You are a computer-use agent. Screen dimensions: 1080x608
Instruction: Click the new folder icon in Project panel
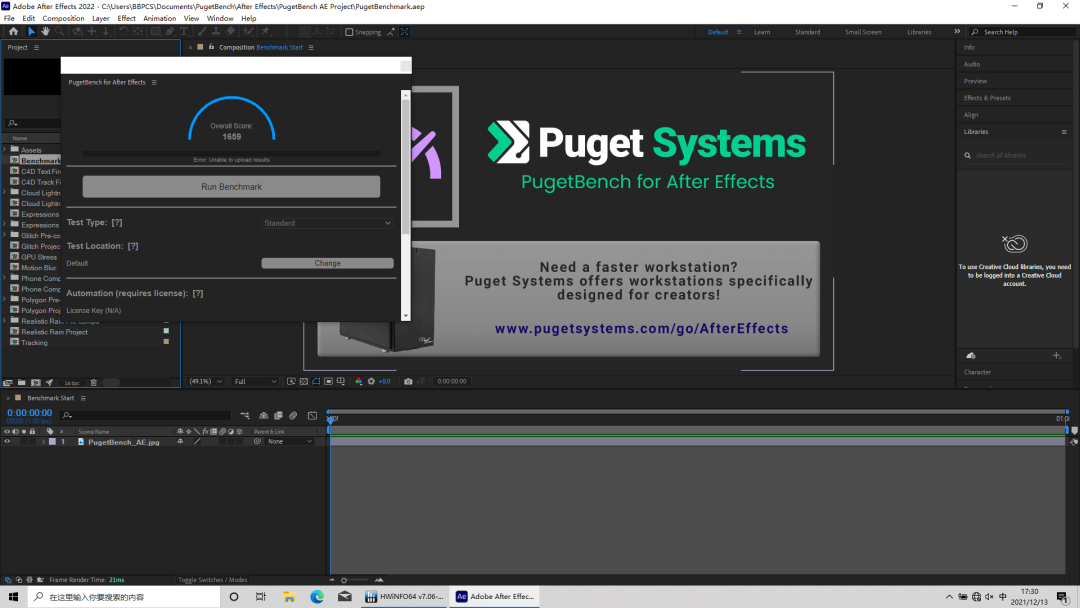tap(21, 382)
